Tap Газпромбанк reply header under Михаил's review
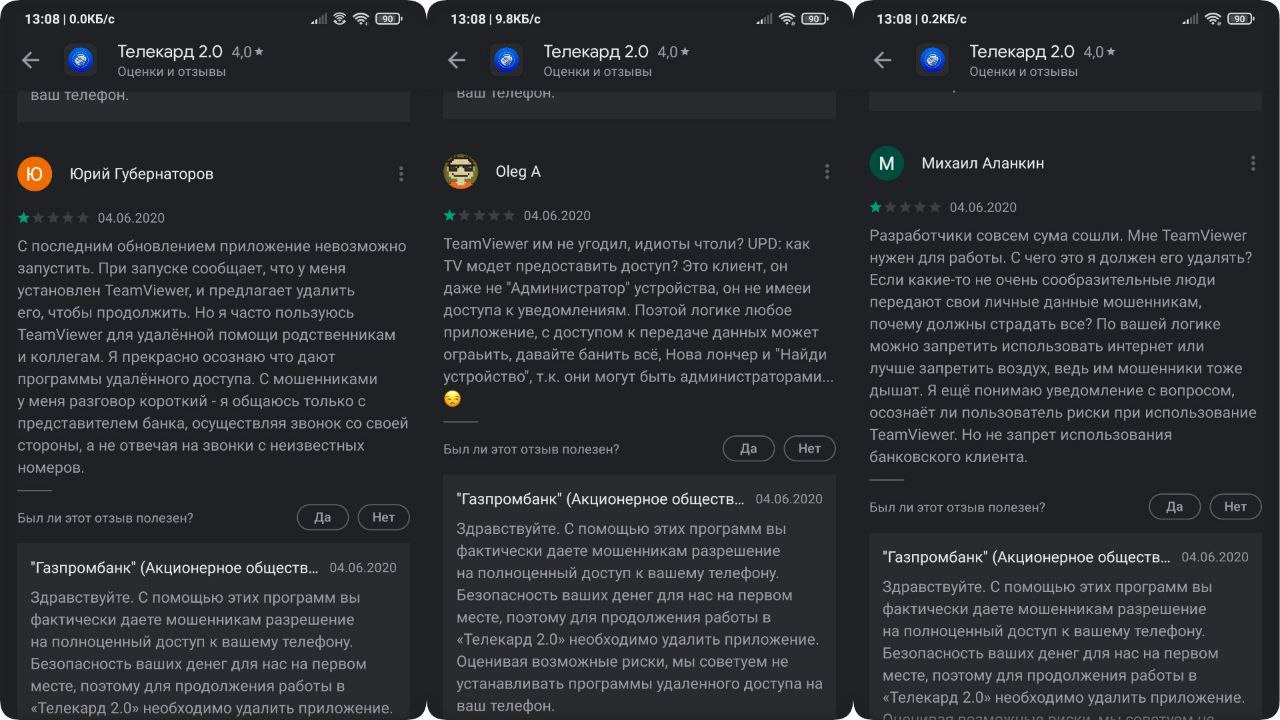The width and height of the screenshot is (1280, 720). [1027, 557]
